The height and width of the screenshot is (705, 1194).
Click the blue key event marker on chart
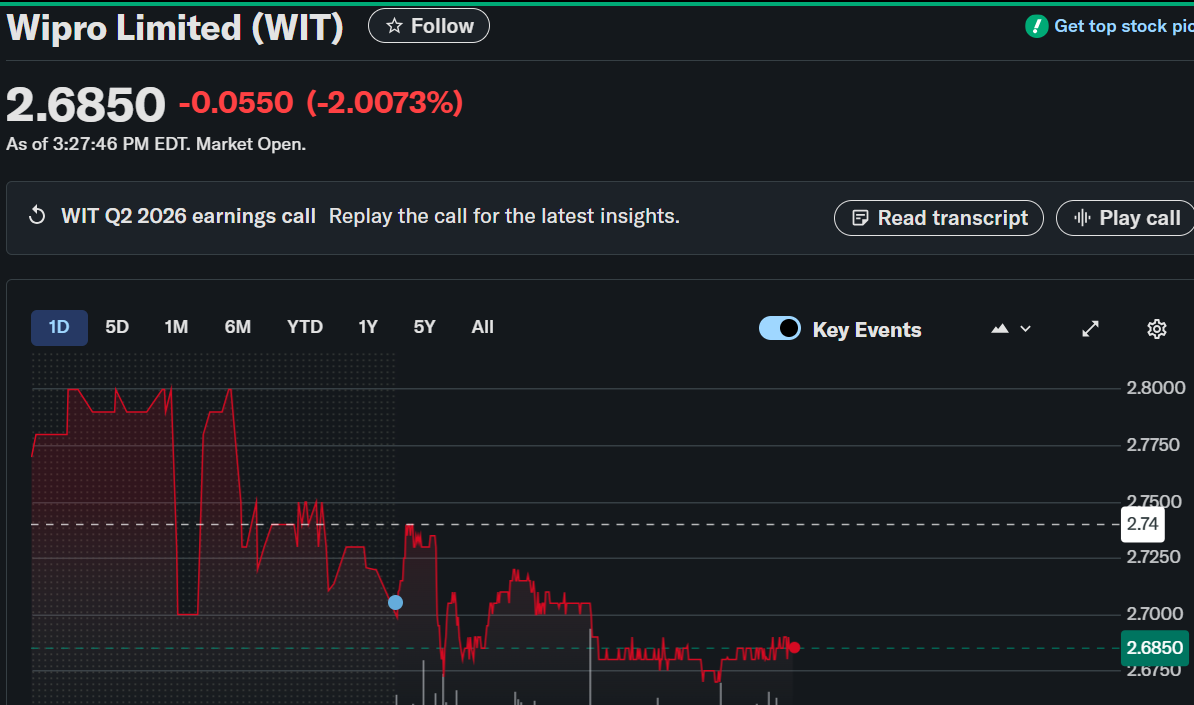point(395,602)
